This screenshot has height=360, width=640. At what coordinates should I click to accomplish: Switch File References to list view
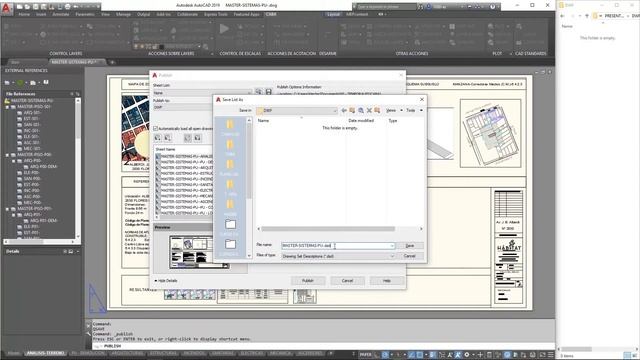[x=71, y=94]
